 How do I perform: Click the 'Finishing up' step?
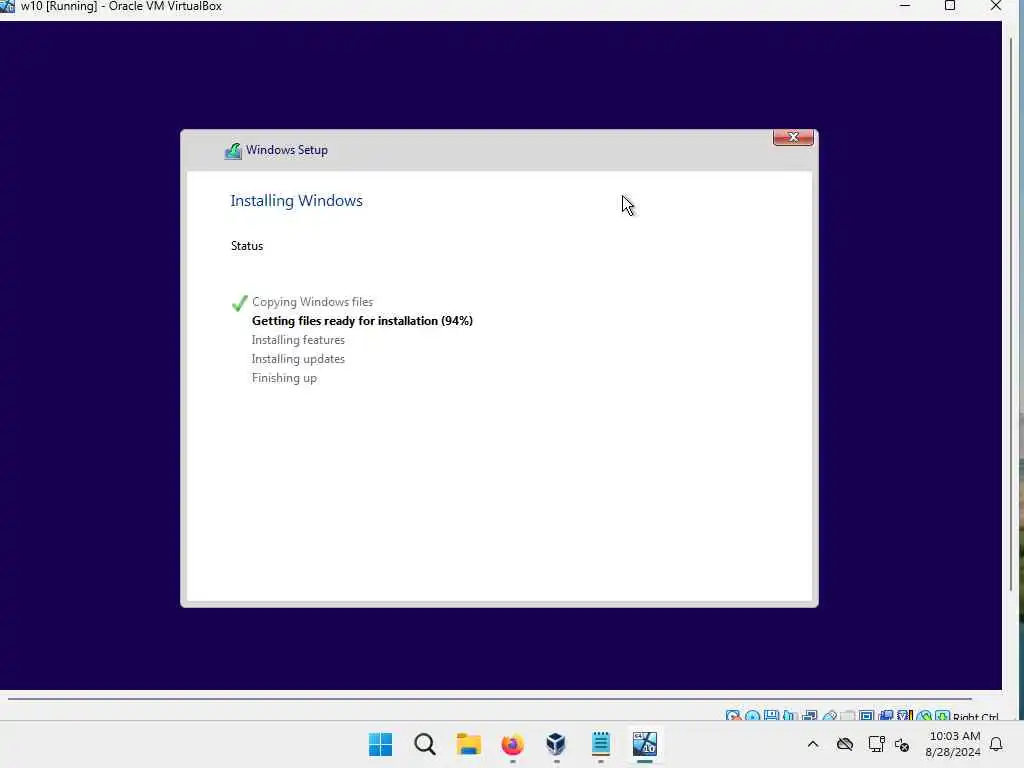(x=284, y=377)
